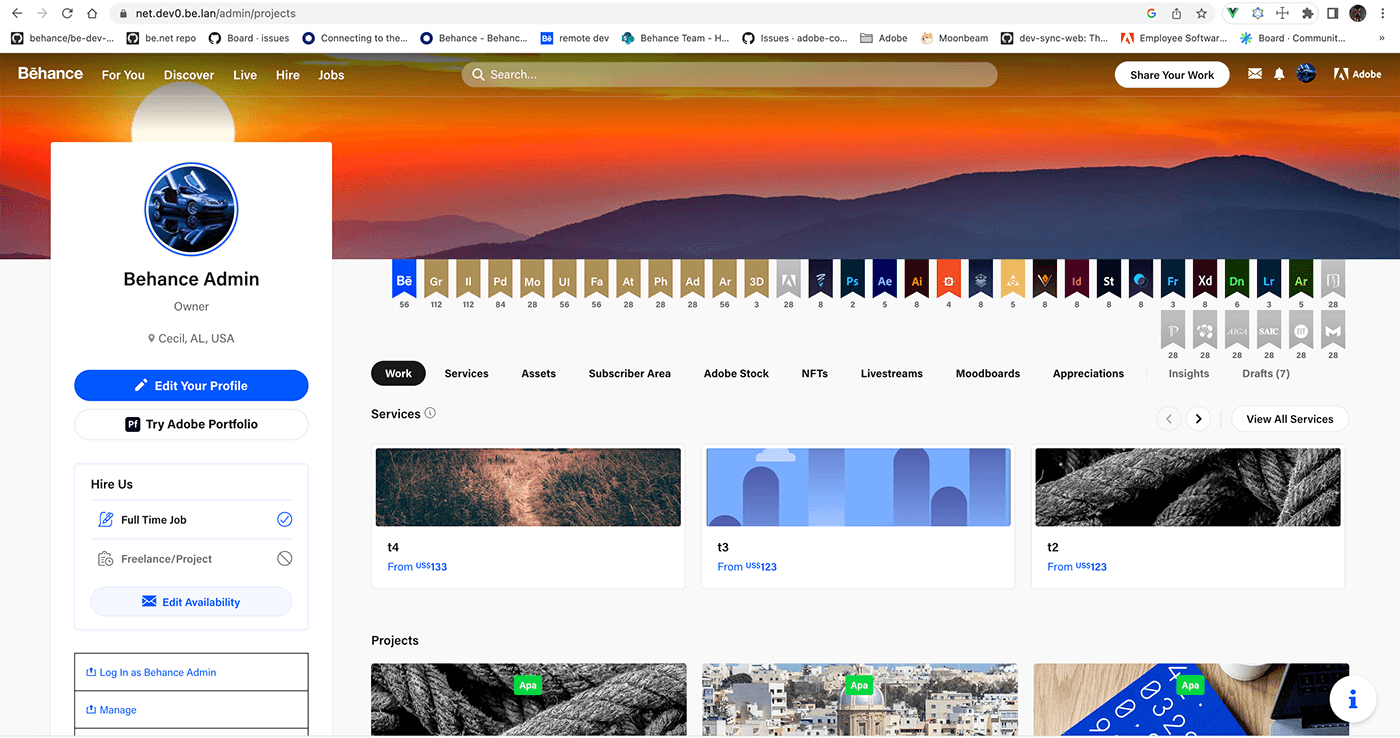Open the blue floating info button
Image resolution: width=1400 pixels, height=738 pixels.
pyautogui.click(x=1352, y=700)
